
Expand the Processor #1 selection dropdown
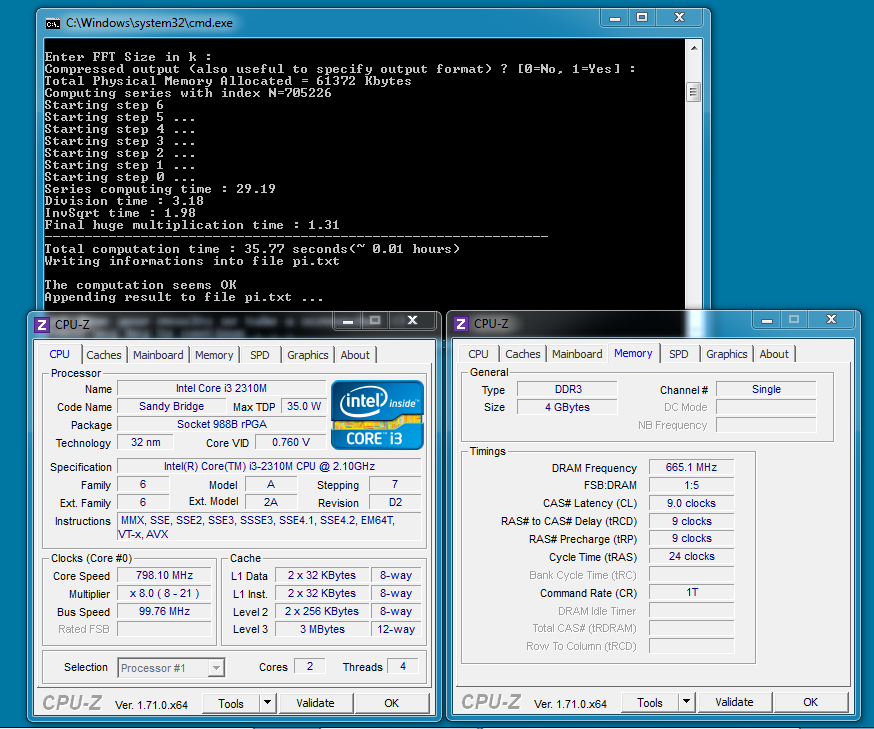coord(216,668)
